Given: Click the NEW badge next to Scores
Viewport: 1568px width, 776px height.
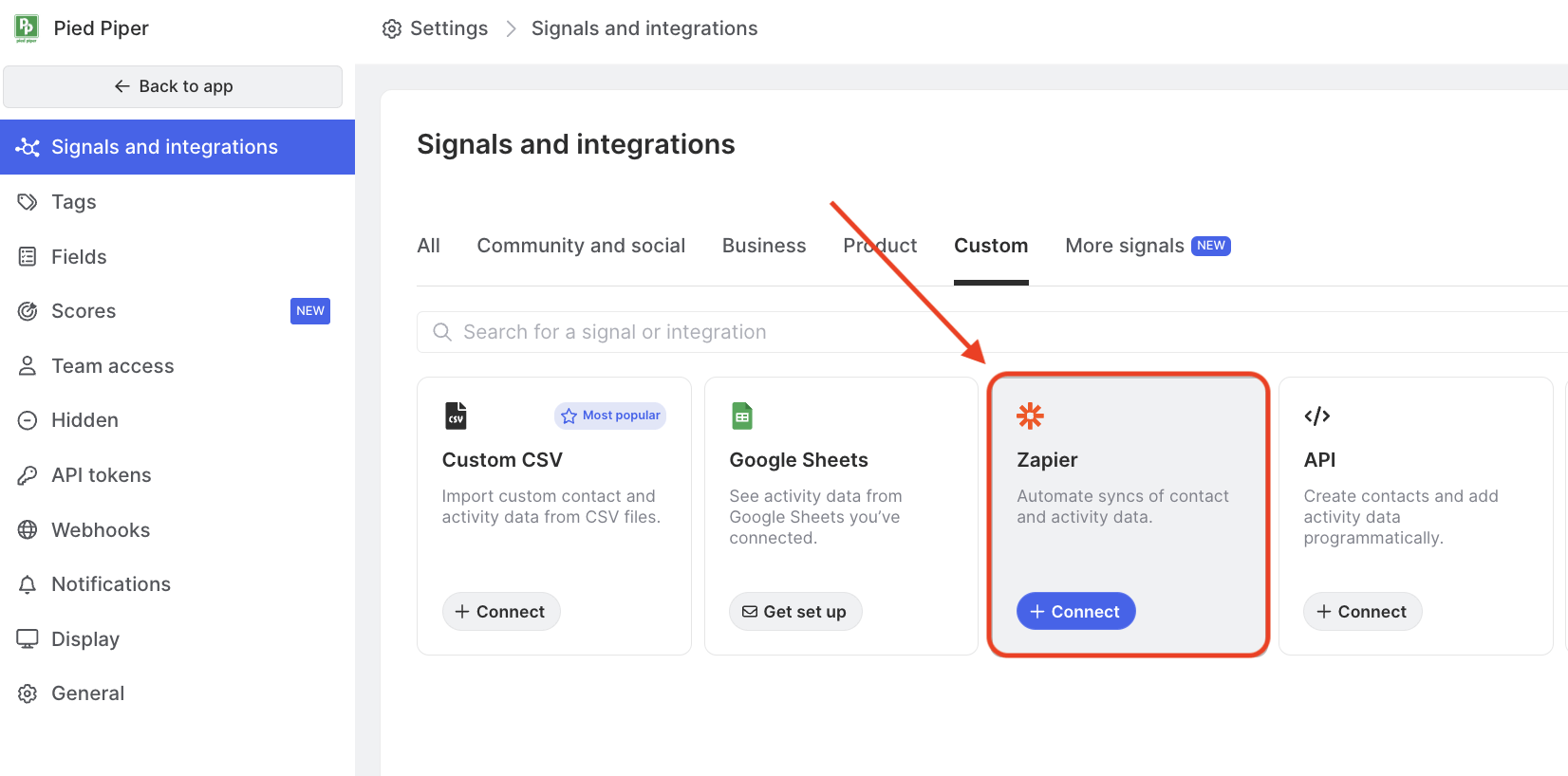Looking at the screenshot, I should pyautogui.click(x=310, y=311).
